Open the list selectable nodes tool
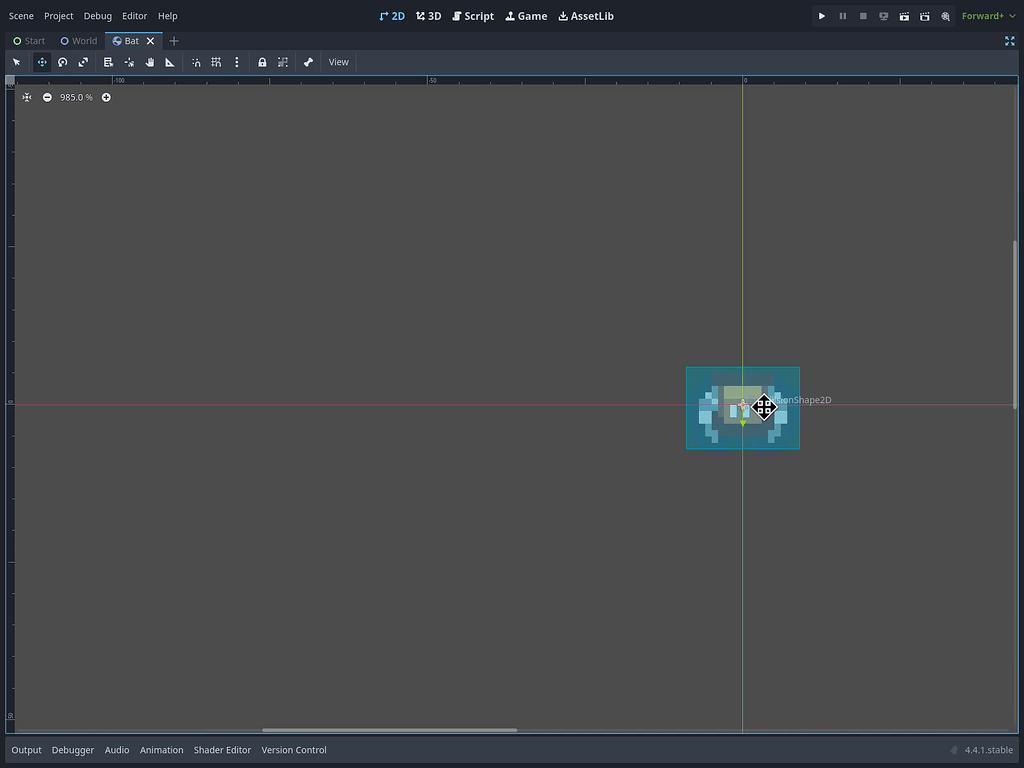The image size is (1024, 768). coord(108,62)
